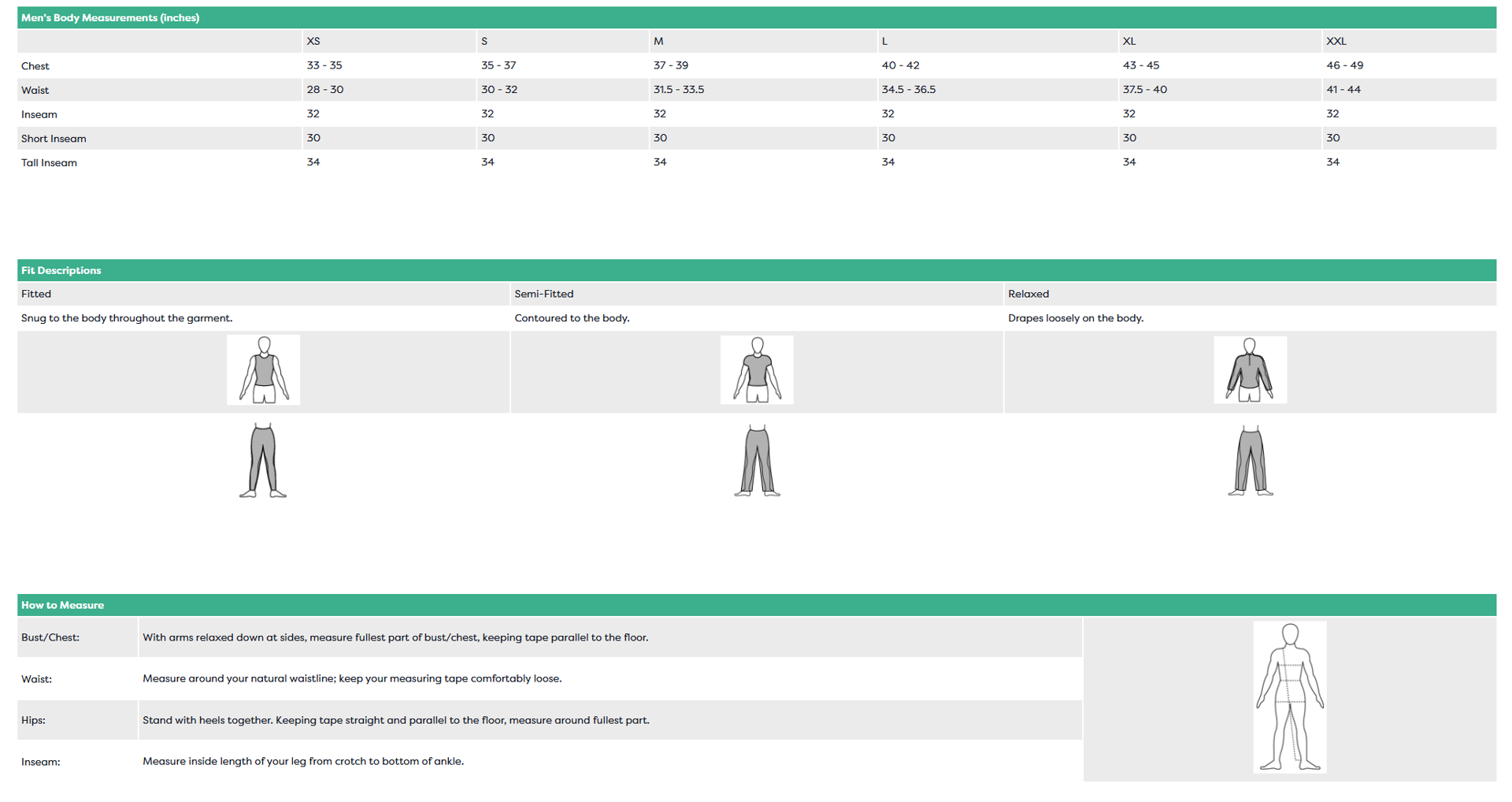This screenshot has width=1512, height=802.
Task: Click the Short Inseam row label
Action: [54, 139]
